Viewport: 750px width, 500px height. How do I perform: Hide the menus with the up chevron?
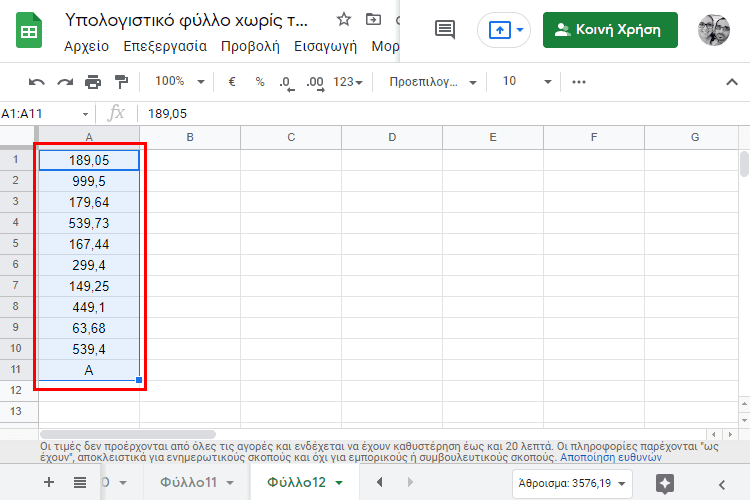pyautogui.click(x=732, y=82)
